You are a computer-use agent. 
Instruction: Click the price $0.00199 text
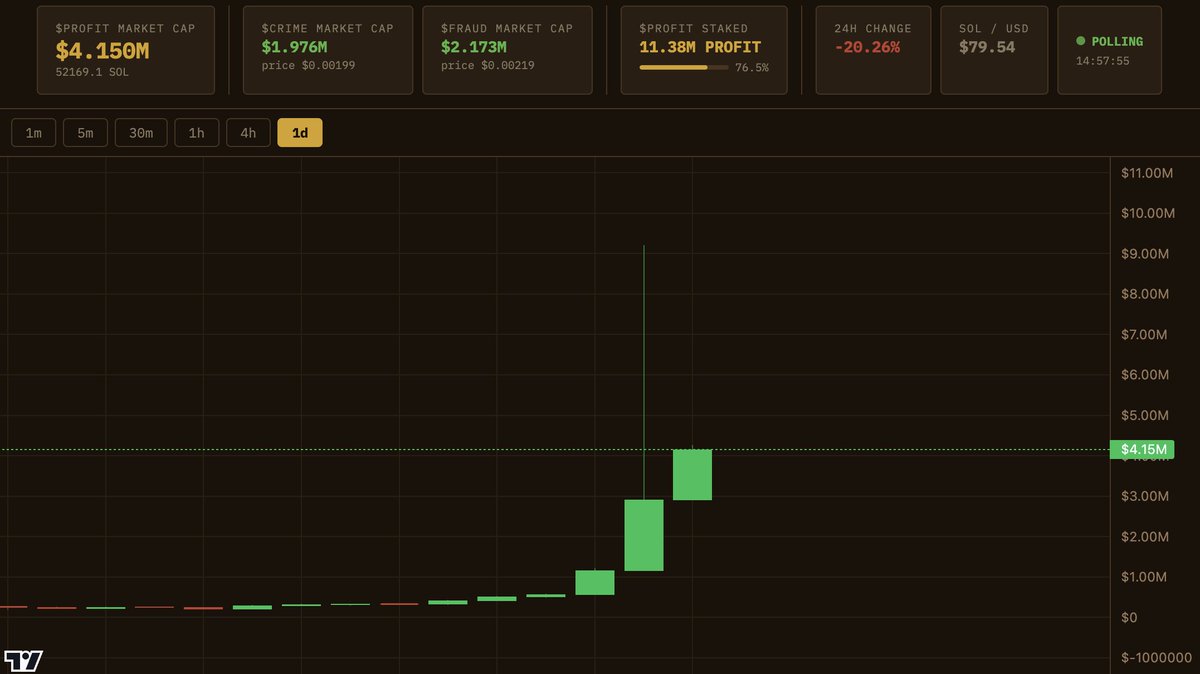point(309,65)
